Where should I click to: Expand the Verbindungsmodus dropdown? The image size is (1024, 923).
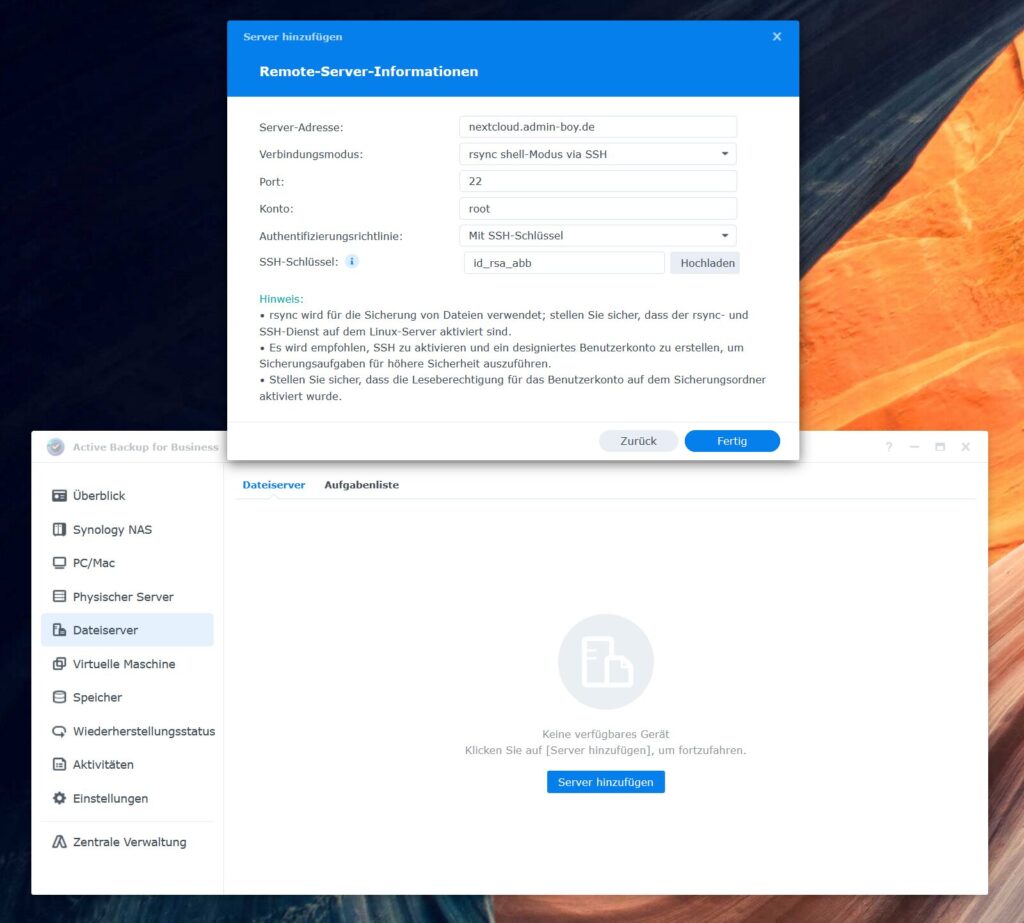point(597,154)
